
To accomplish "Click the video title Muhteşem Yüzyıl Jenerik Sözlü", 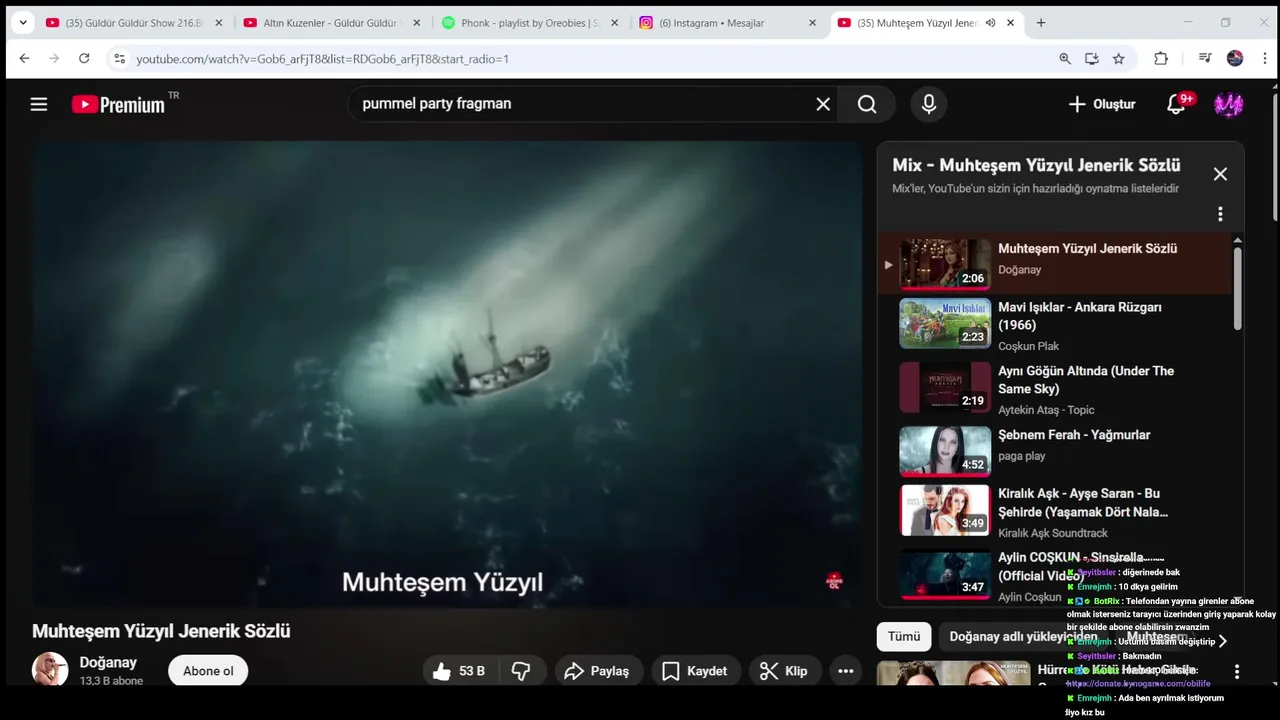I will pyautogui.click(x=161, y=631).
